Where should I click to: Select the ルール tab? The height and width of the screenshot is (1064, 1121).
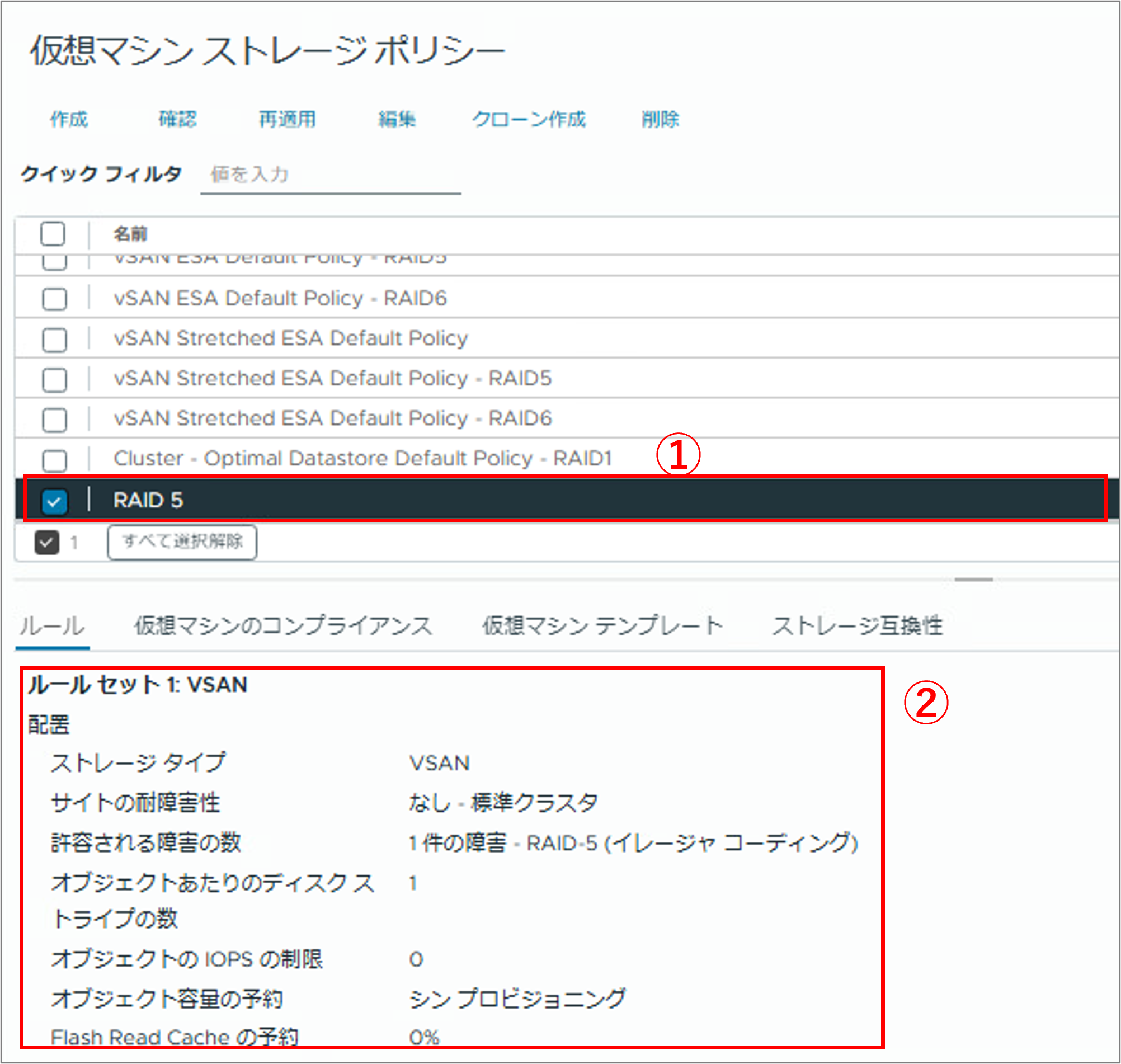click(x=52, y=626)
